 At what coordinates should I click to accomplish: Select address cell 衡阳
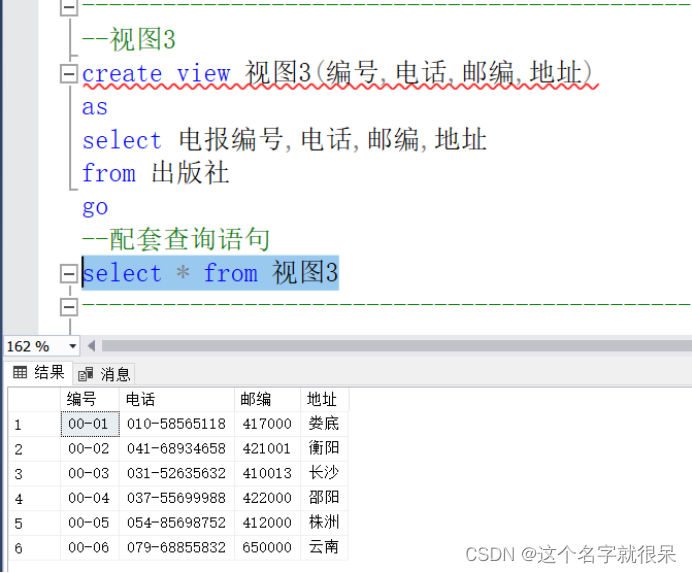tap(324, 449)
